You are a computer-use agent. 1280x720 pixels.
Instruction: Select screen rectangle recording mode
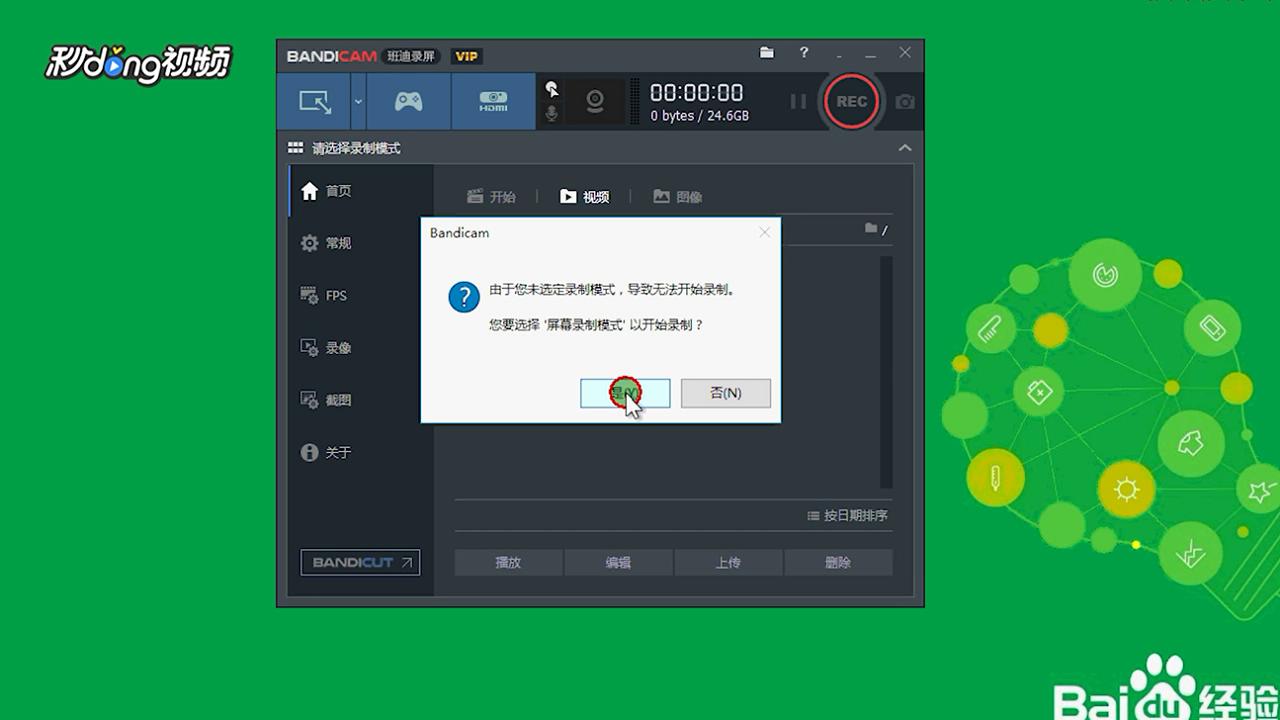click(314, 101)
